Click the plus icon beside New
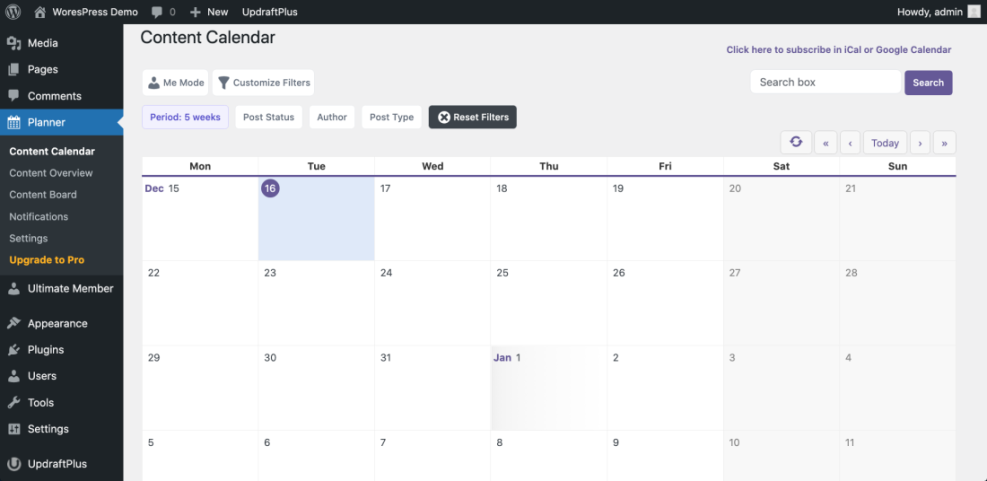 pyautogui.click(x=195, y=12)
